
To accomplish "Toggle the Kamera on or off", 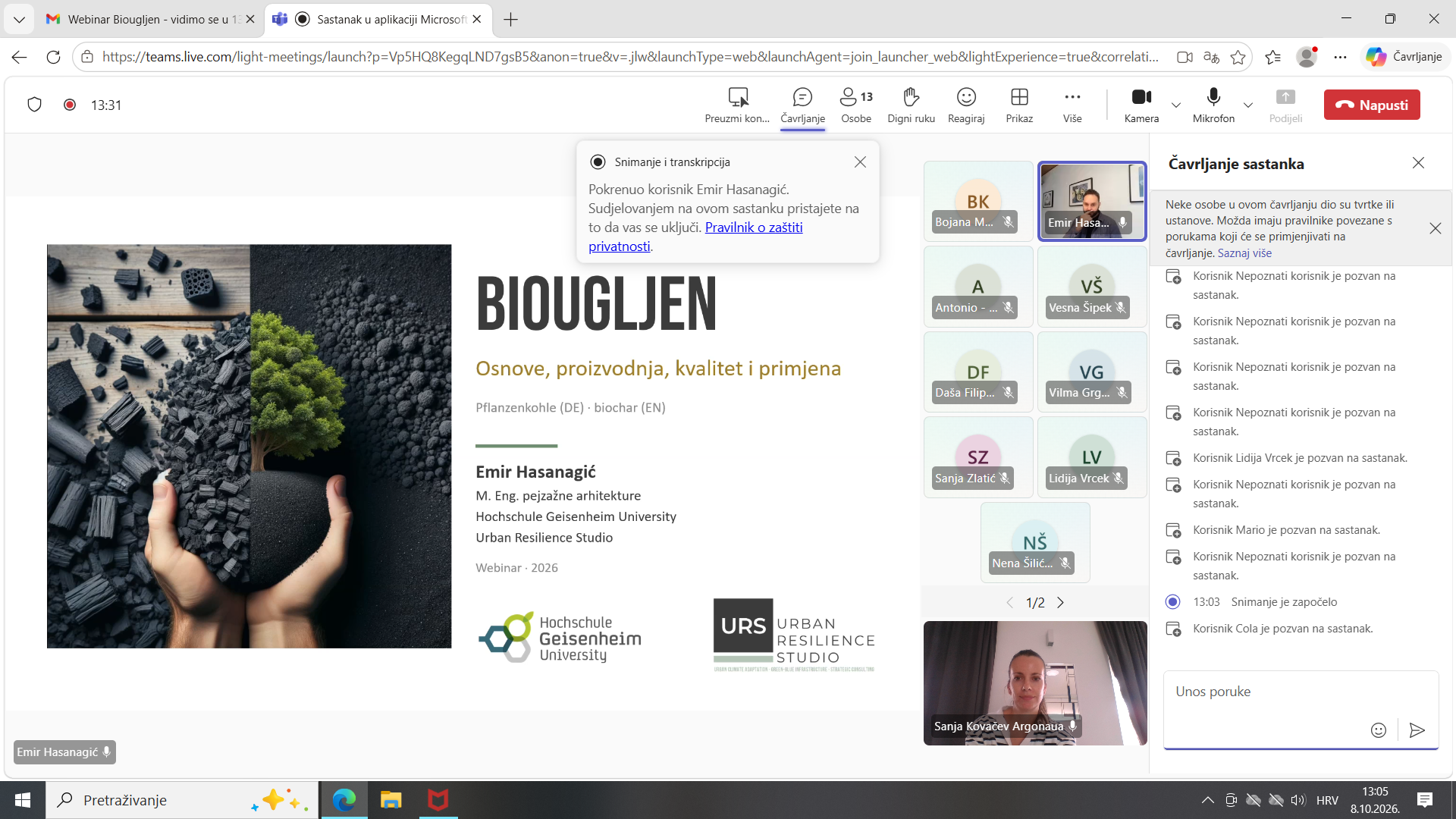I will 1141,105.
